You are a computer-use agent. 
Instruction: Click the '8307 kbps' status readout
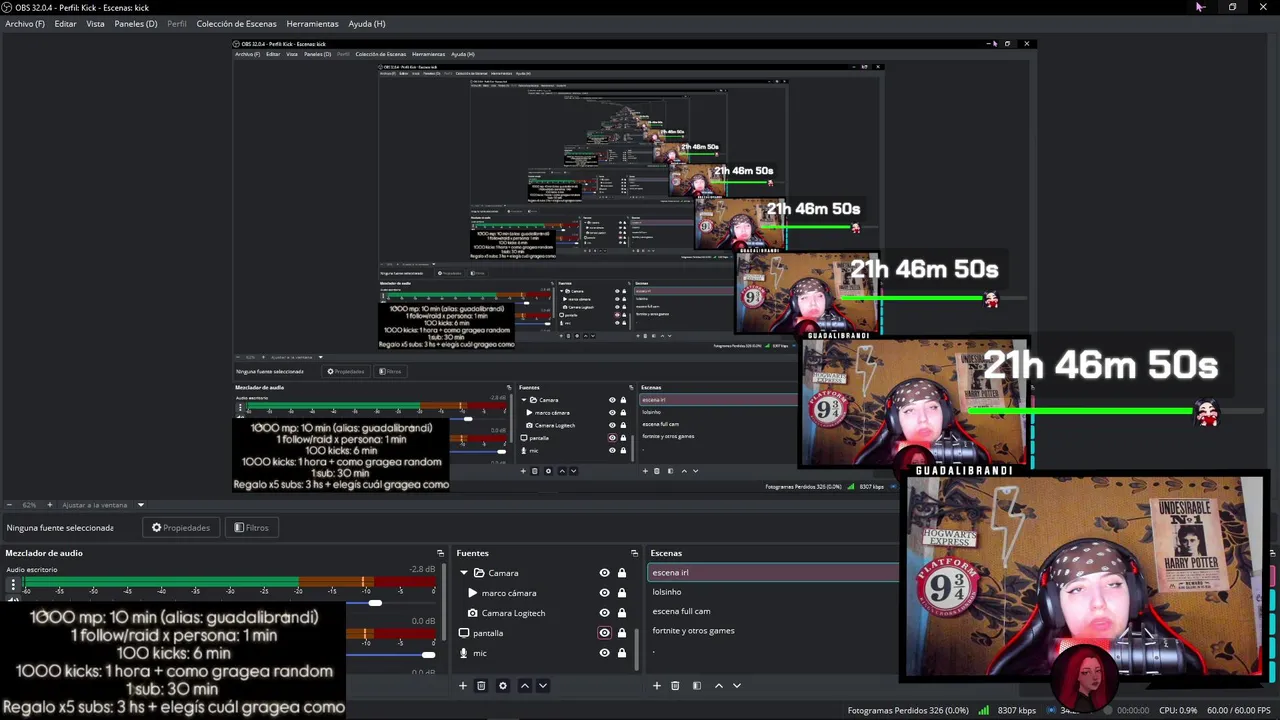point(1016,711)
